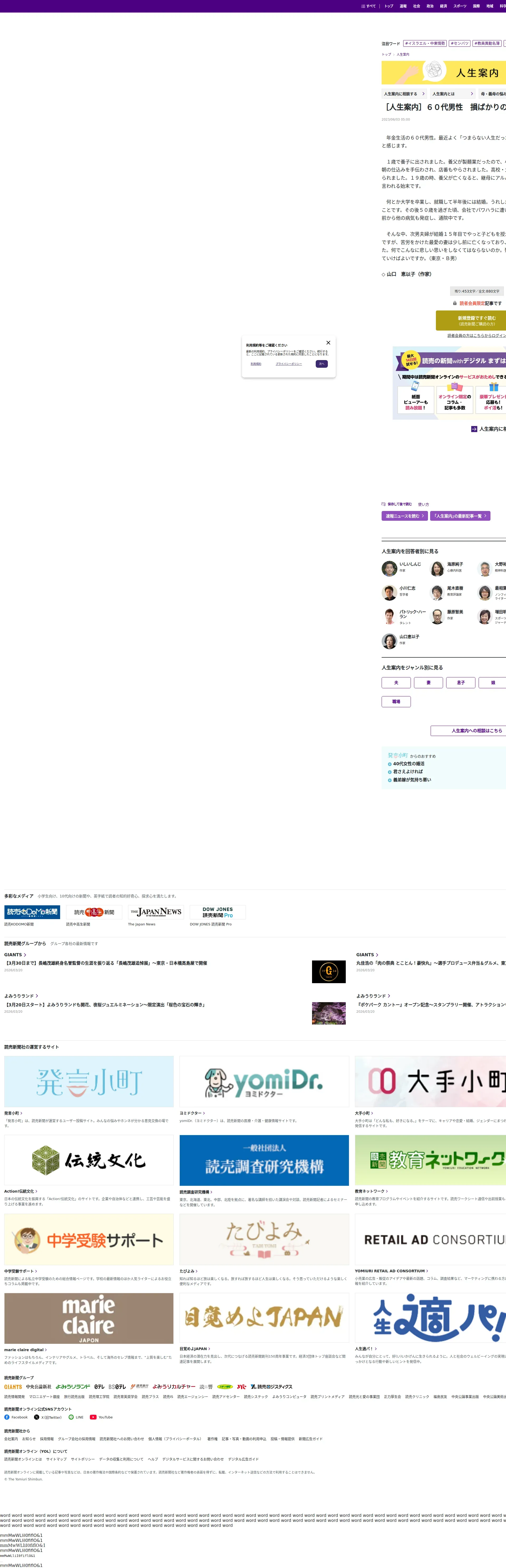
Task: Click 人生案内 in the breadcrumb
Action: (403, 55)
